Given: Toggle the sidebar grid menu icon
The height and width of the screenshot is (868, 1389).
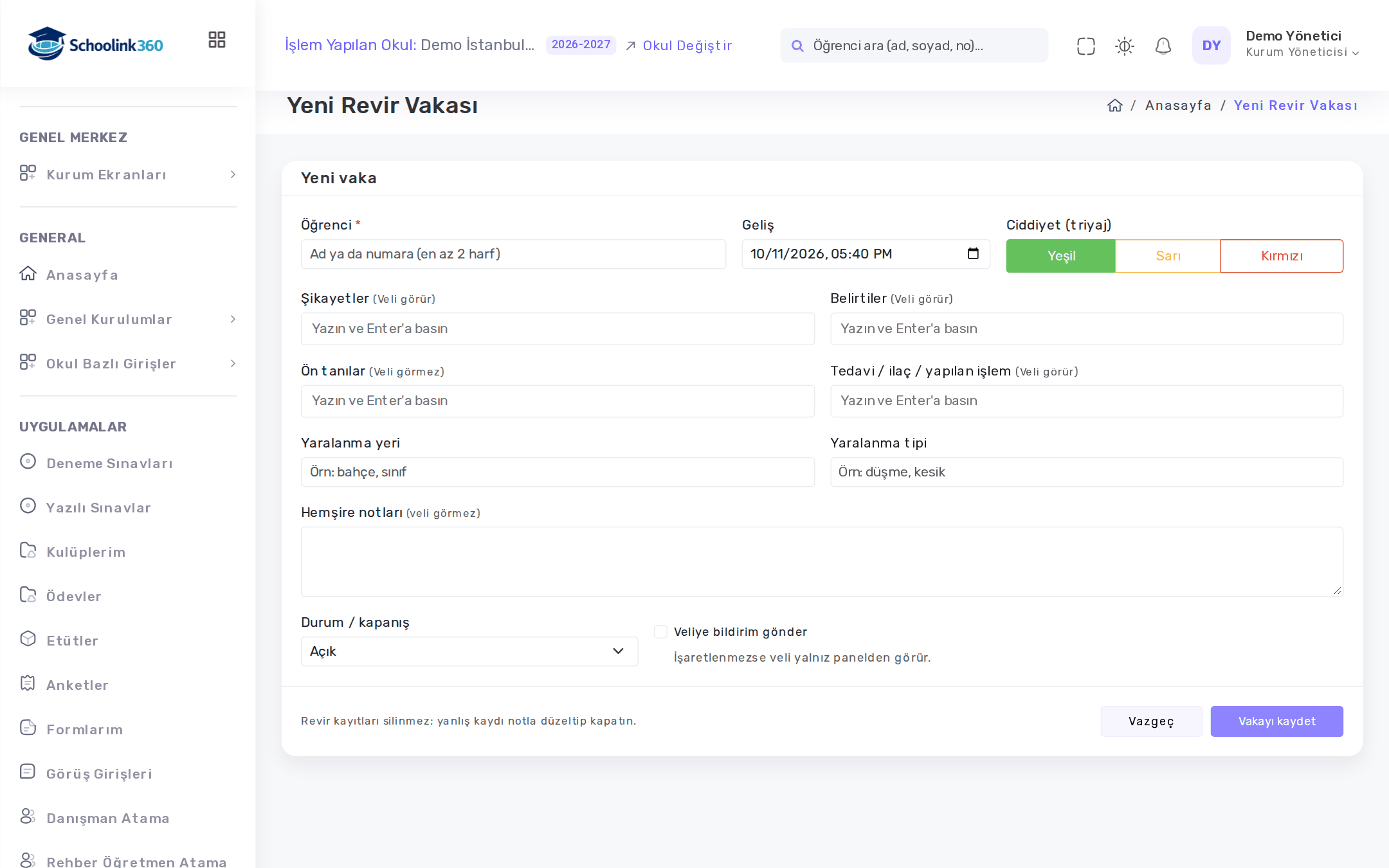Looking at the screenshot, I should (217, 40).
